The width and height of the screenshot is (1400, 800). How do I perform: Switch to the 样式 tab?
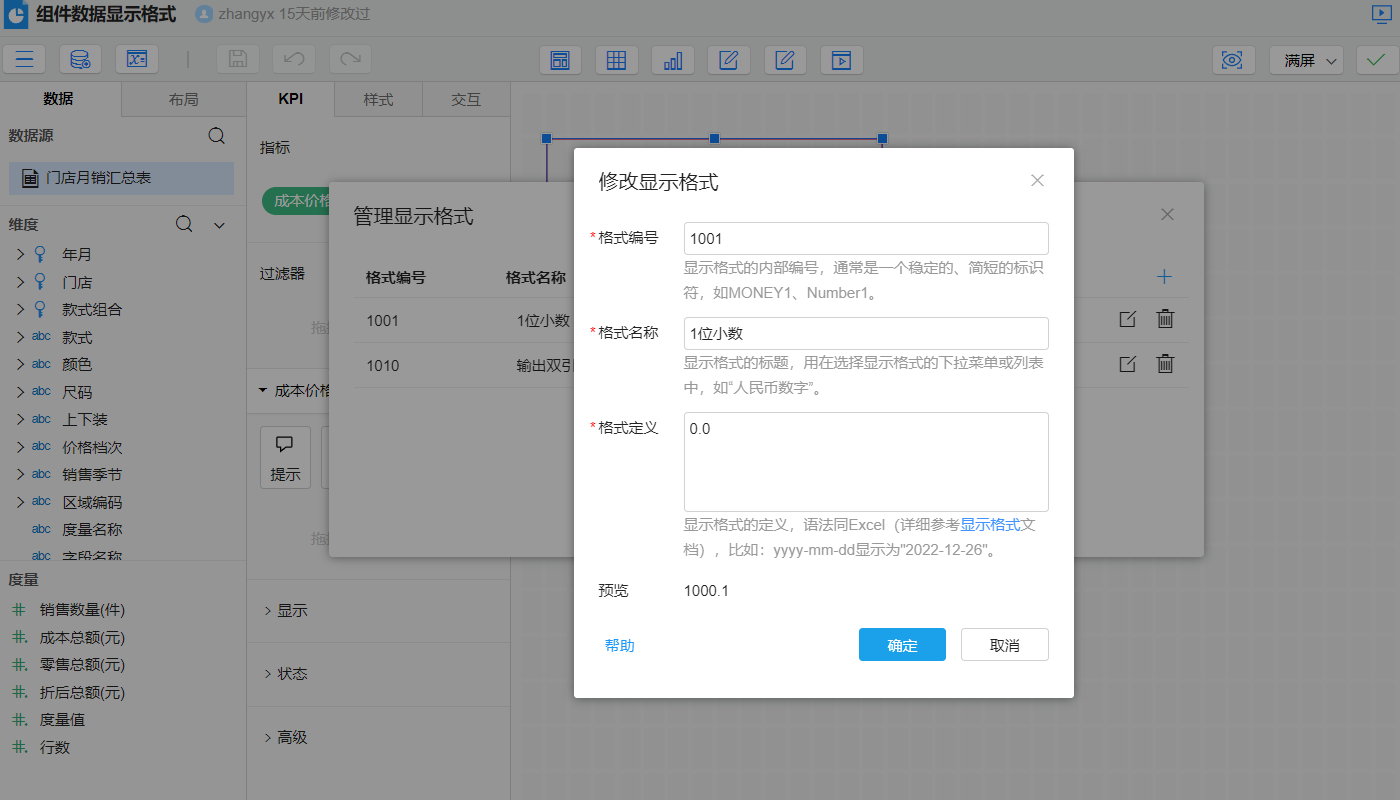(x=377, y=99)
